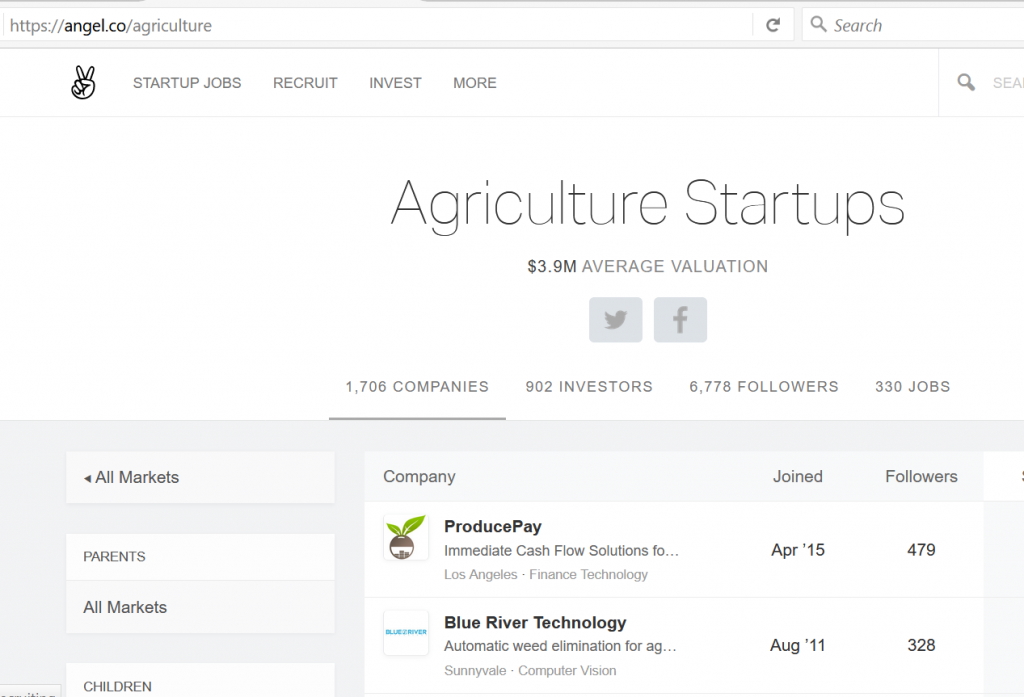
Task: Go back via All Markets arrow button
Action: [x=200, y=478]
